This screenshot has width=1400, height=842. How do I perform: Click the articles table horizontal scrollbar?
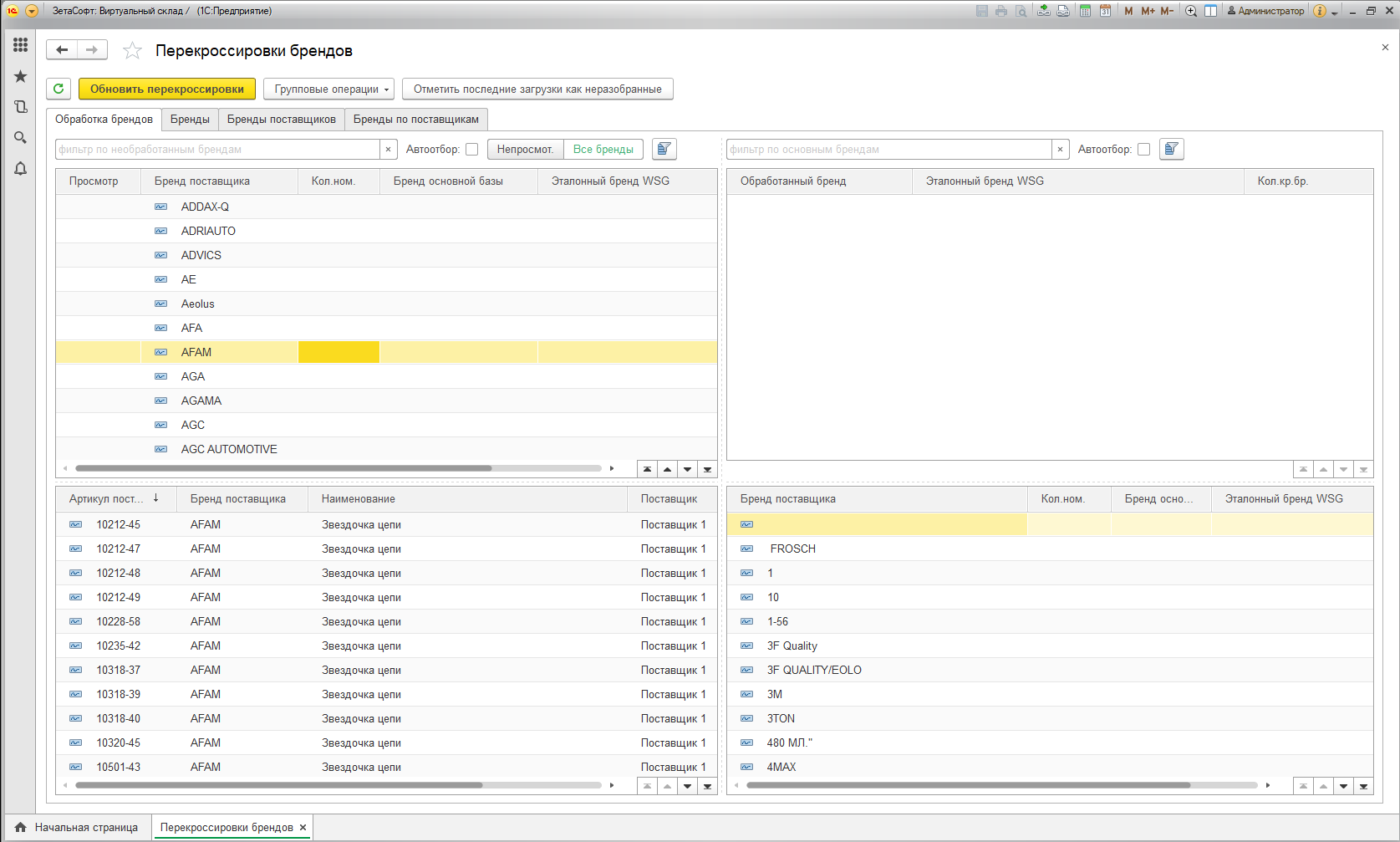point(279,785)
